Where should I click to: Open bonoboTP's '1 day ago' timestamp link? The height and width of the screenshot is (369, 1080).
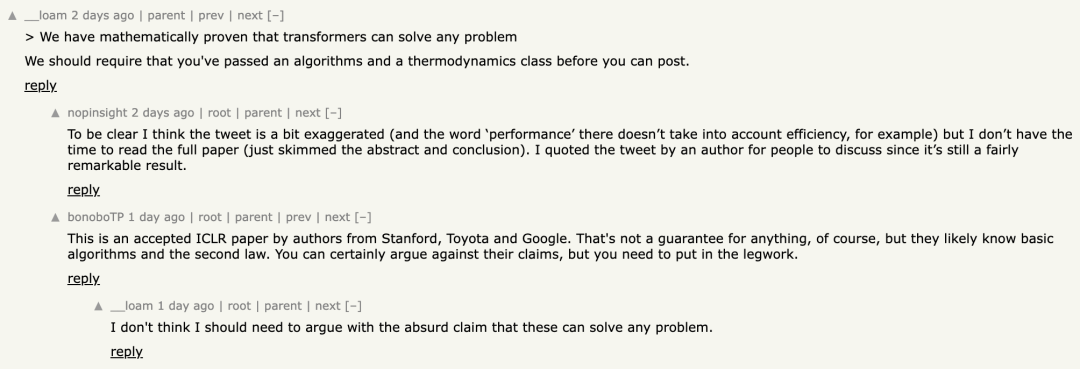pos(156,217)
